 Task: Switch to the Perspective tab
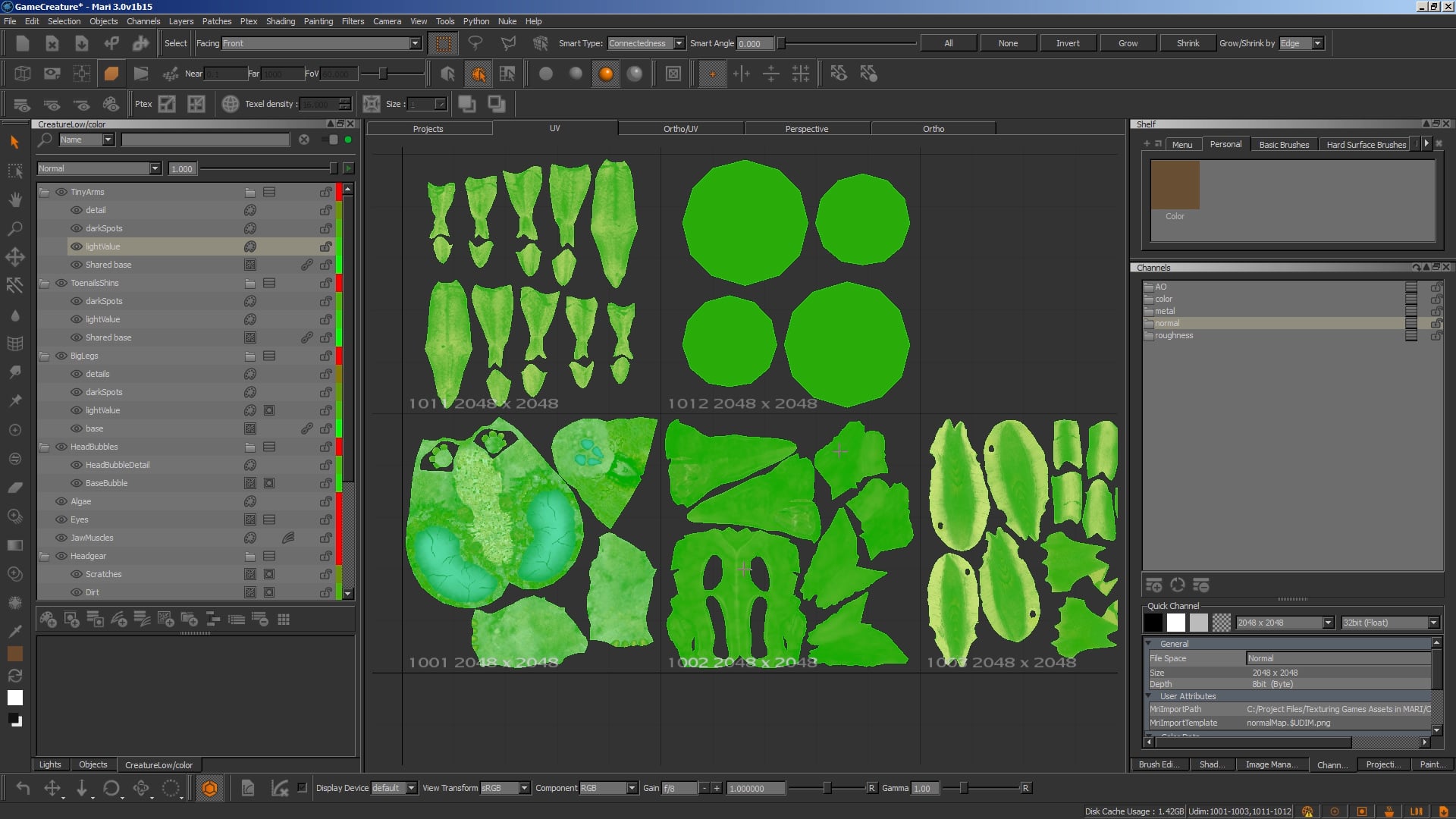806,128
